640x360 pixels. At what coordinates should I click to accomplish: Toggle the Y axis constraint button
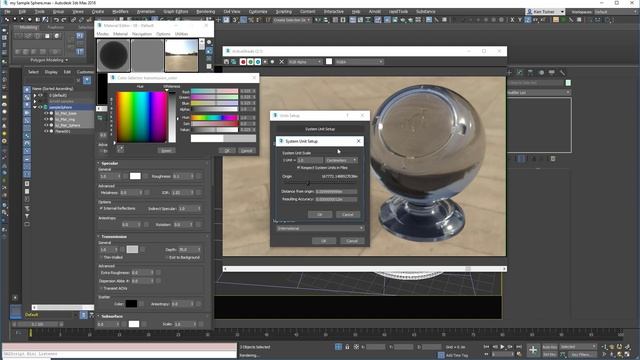click(520, 20)
